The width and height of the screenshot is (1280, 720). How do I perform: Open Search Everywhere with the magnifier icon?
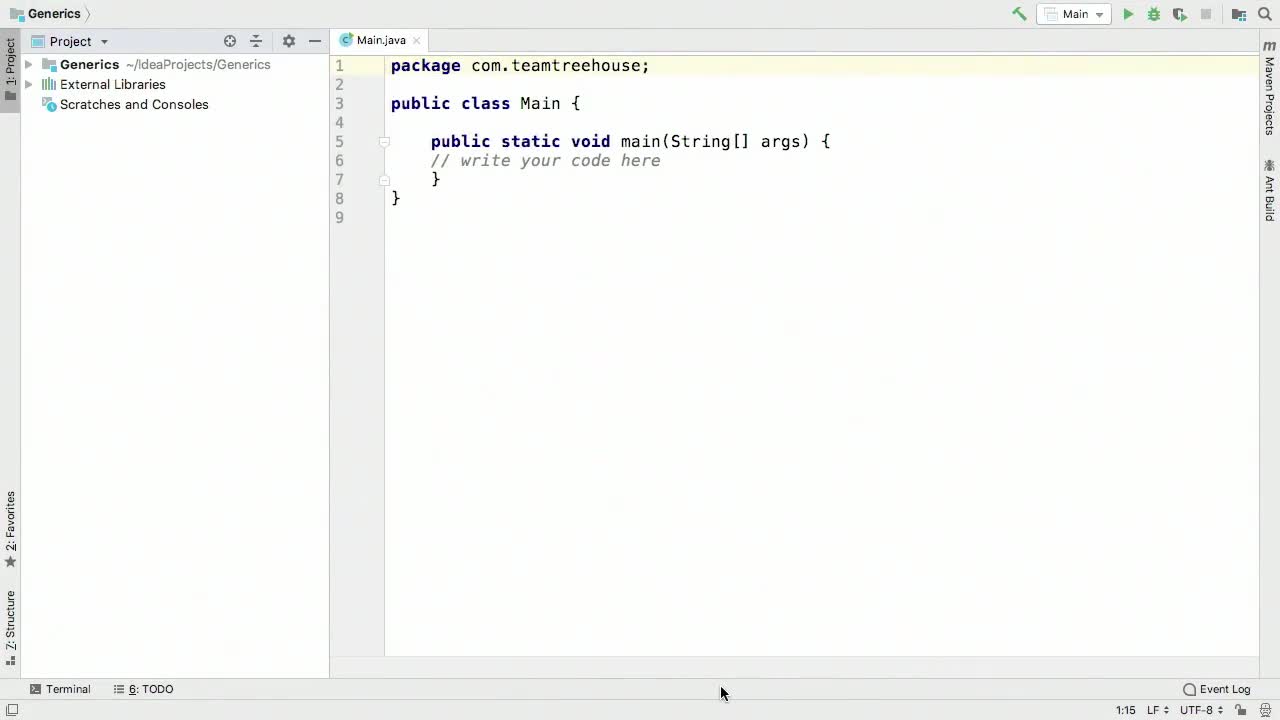click(x=1265, y=14)
